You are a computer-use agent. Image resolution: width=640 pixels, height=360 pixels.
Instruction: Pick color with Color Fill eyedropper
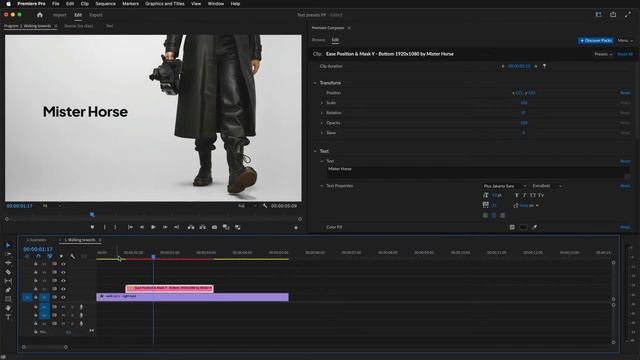click(534, 227)
